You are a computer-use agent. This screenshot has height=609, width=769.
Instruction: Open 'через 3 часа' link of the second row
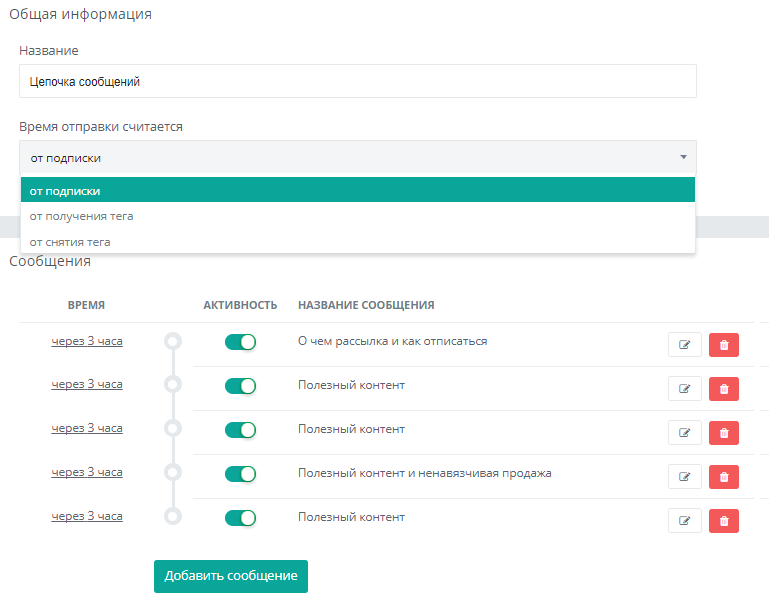(87, 384)
